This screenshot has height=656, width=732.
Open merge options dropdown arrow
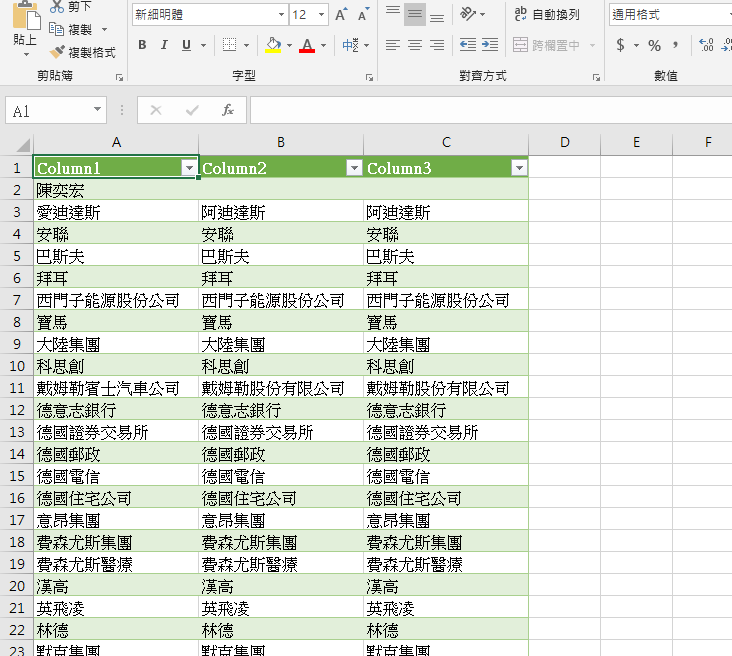click(592, 46)
